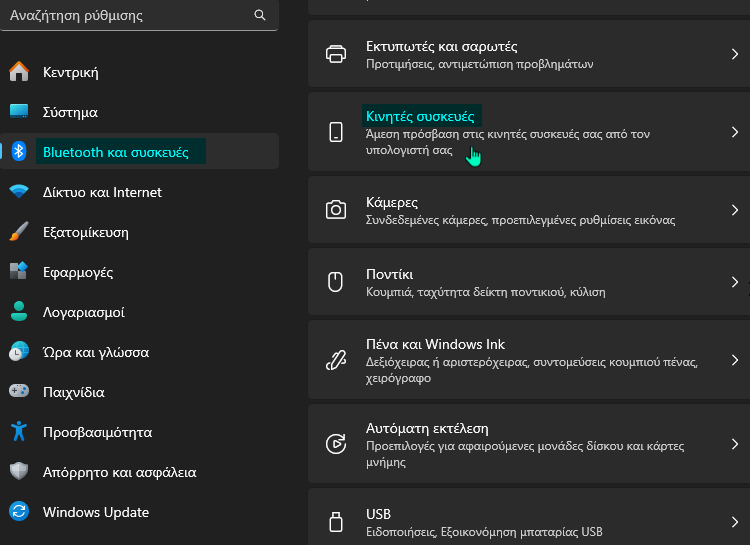
Task: Click the Παιχνίδια gamepad icon
Action: click(19, 391)
